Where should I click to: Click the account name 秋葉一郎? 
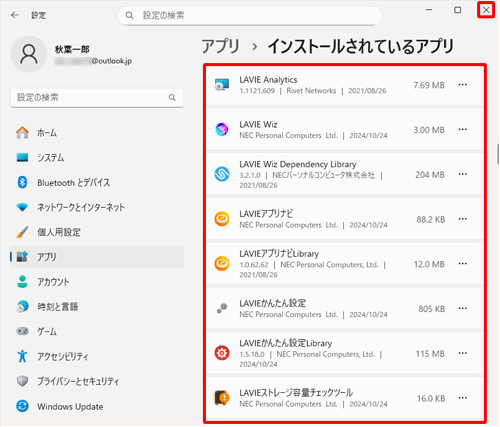72,49
